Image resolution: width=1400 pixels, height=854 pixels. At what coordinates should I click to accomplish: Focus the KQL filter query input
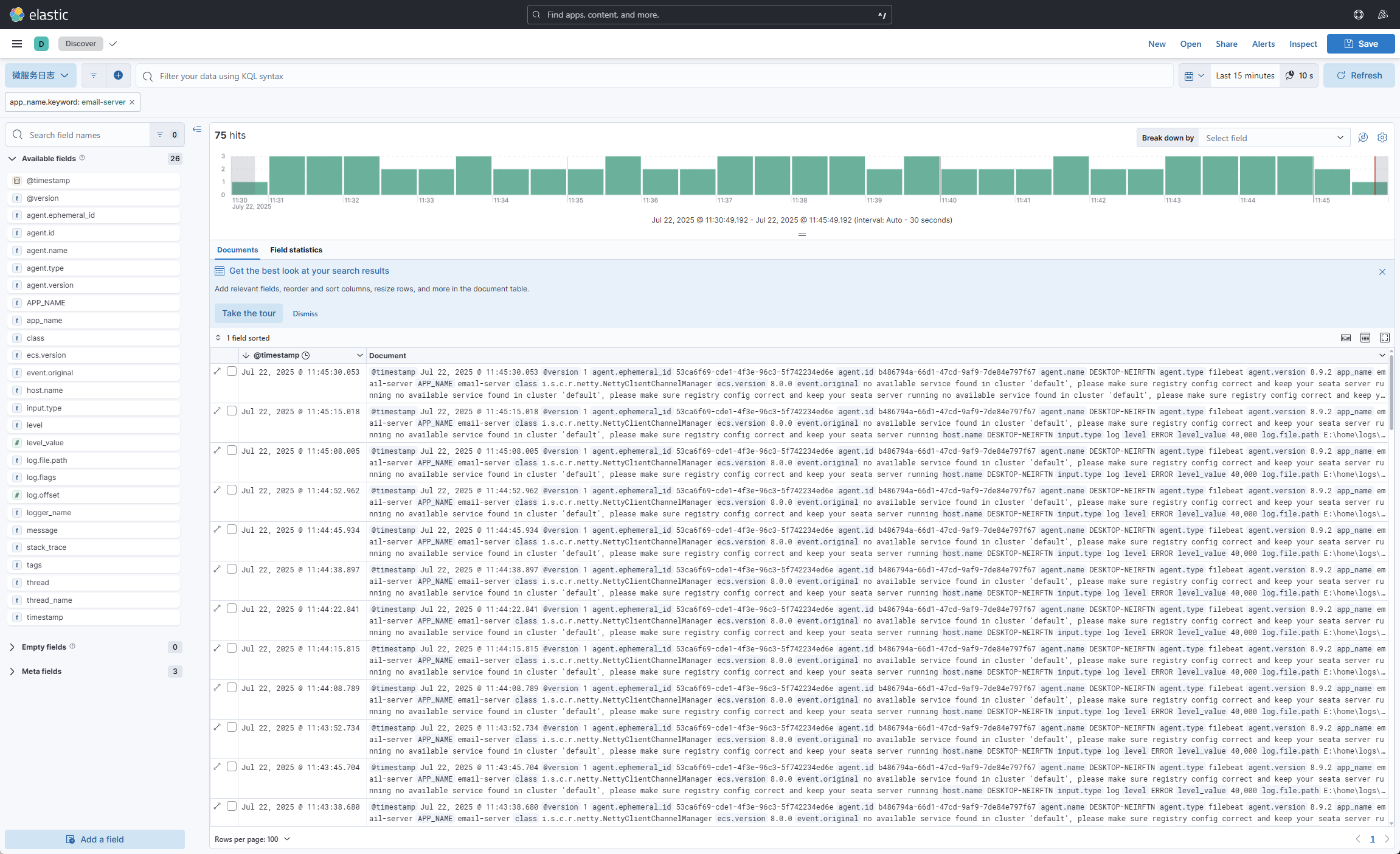655,76
